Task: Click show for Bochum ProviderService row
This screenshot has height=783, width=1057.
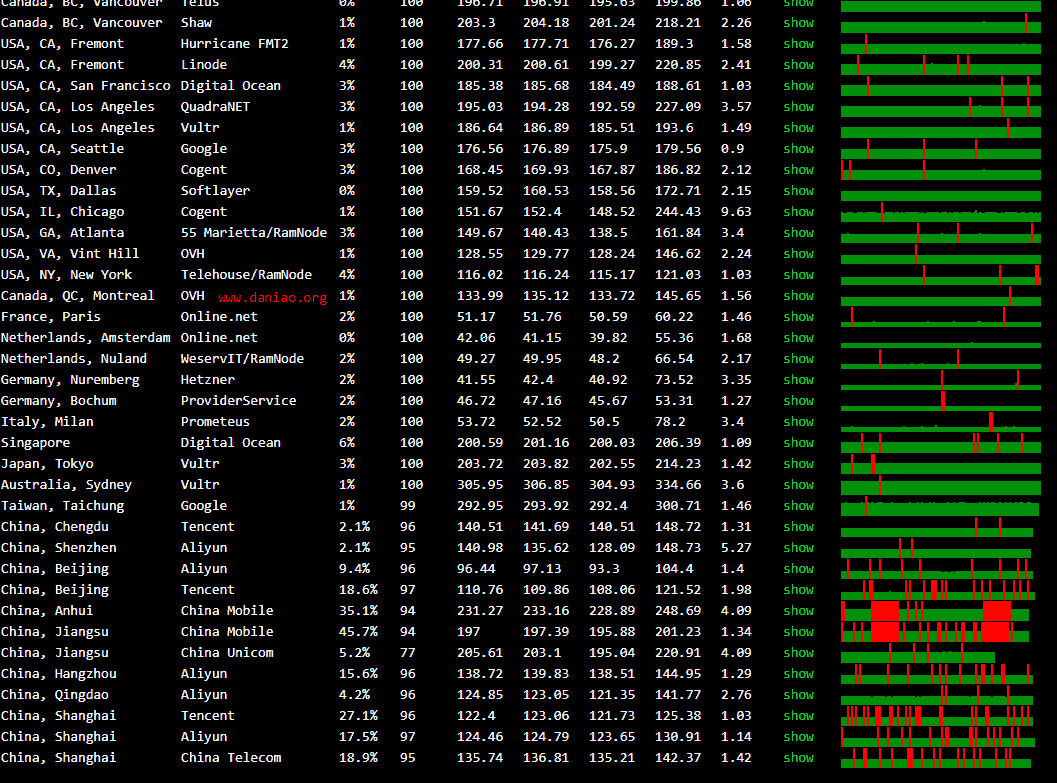Action: point(799,400)
